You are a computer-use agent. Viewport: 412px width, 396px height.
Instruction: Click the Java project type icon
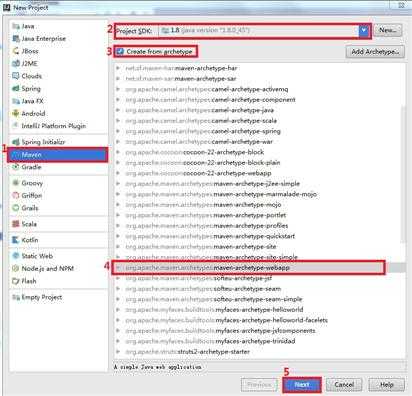pos(16,26)
